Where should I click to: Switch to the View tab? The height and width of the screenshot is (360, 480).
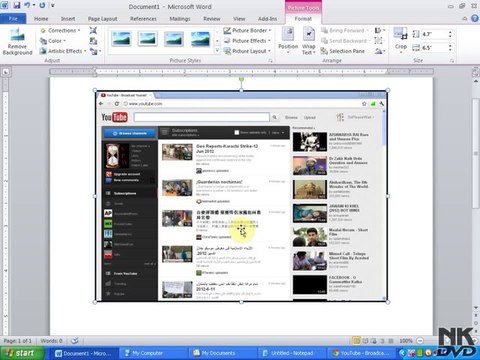coord(239,19)
